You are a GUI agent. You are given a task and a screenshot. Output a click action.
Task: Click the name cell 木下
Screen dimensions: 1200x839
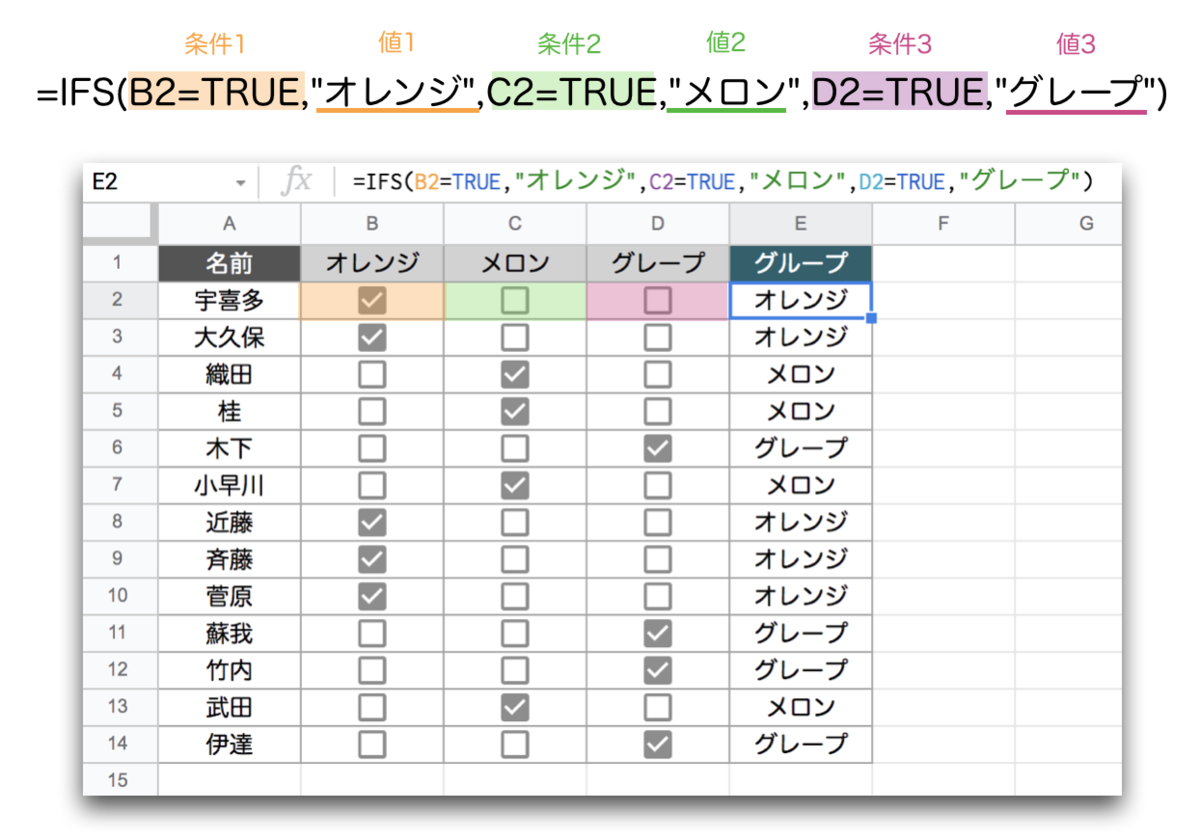tap(229, 448)
